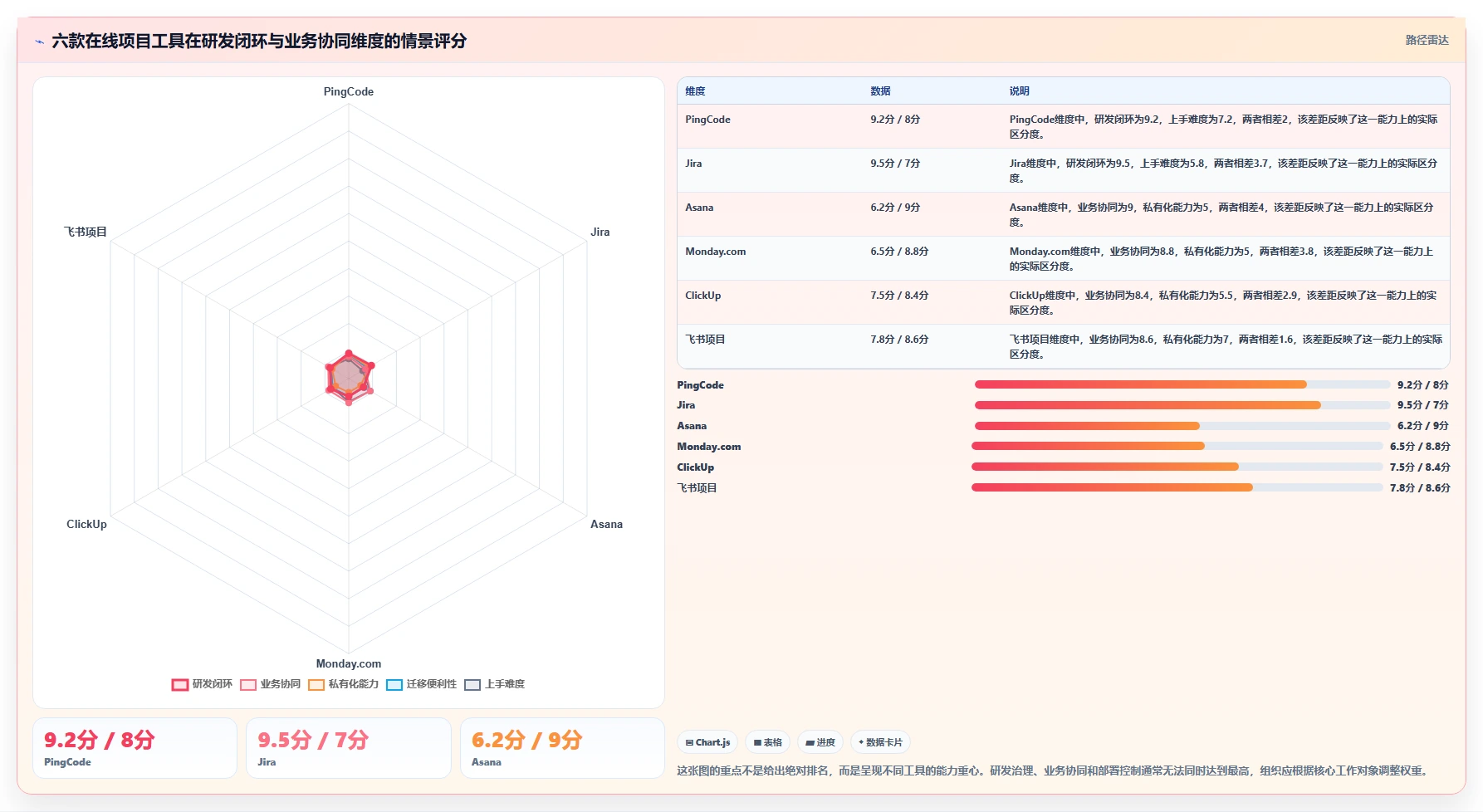Click the Chart.js tag chip

click(707, 742)
